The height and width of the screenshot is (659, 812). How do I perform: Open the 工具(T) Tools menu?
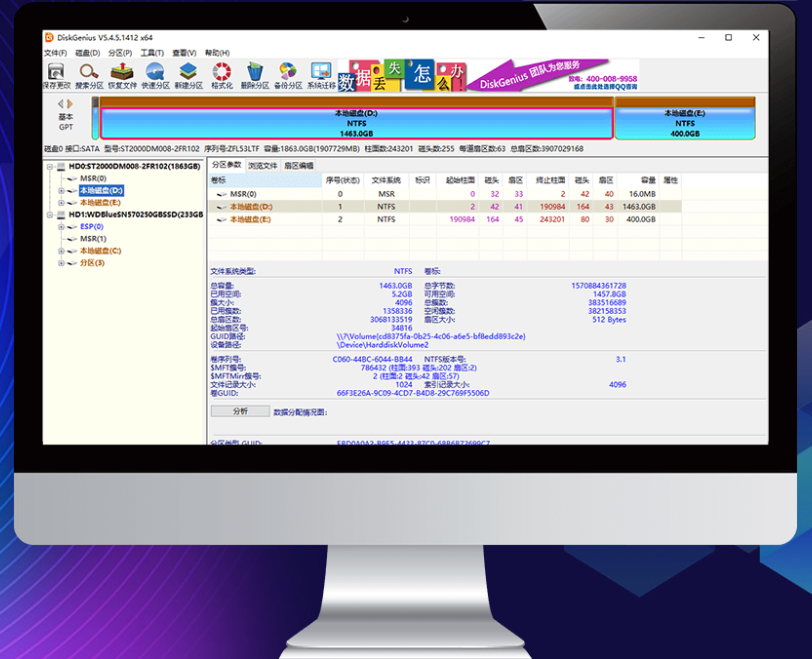pos(152,53)
